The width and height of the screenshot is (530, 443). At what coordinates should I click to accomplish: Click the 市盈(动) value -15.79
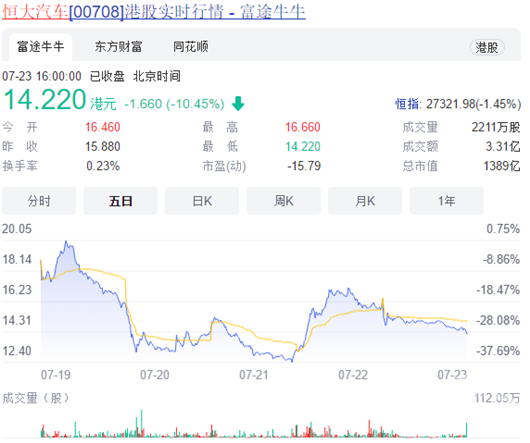tap(304, 166)
